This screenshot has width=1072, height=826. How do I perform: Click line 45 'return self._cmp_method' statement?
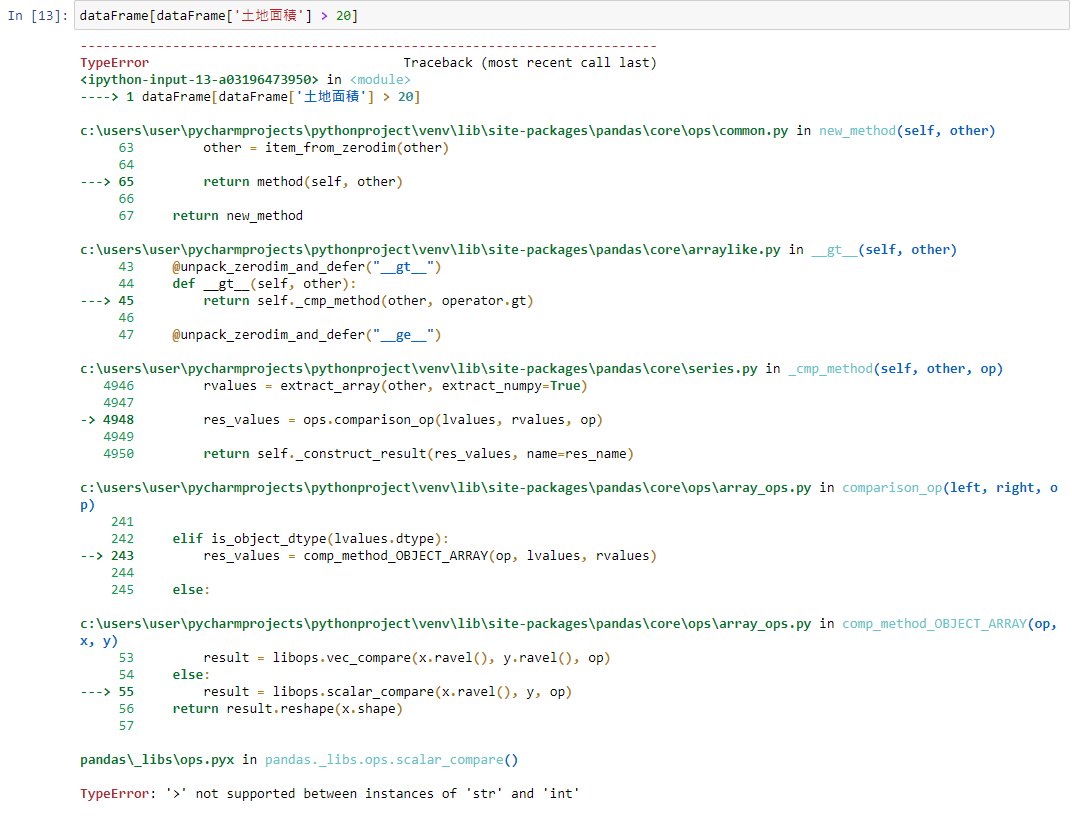point(368,301)
